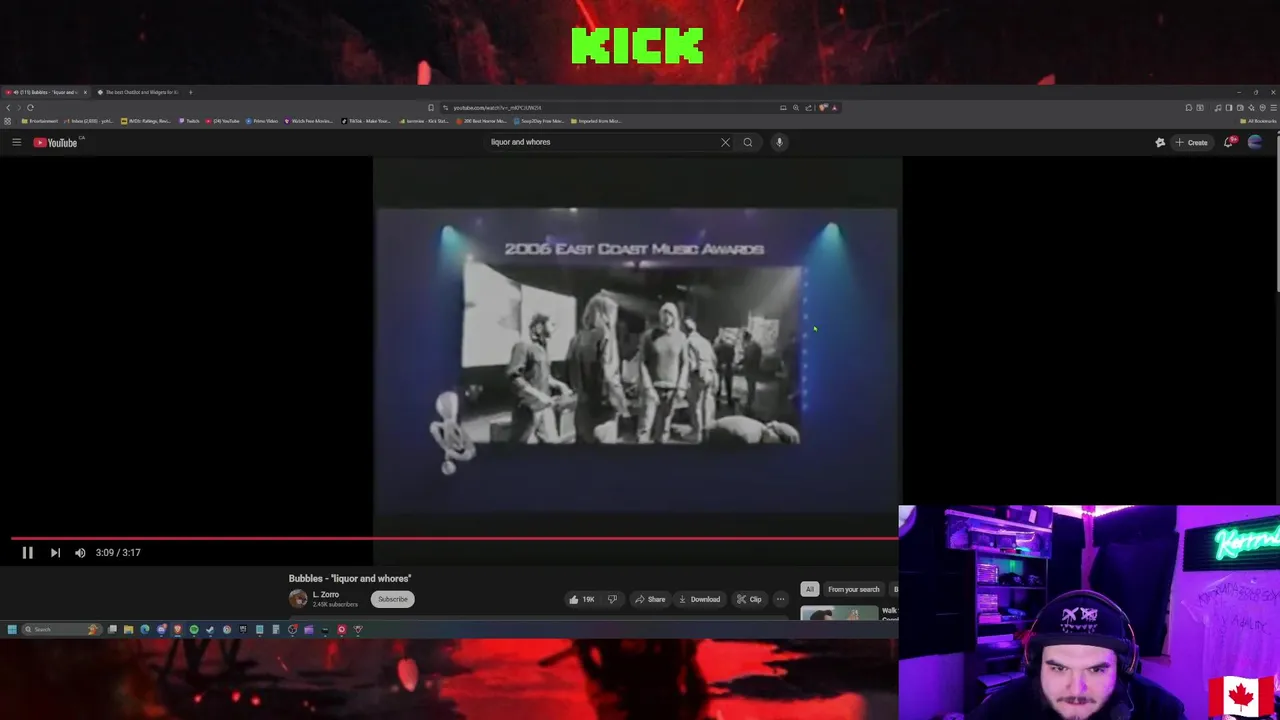
Task: Go to the YouTube home logo
Action: point(55,142)
